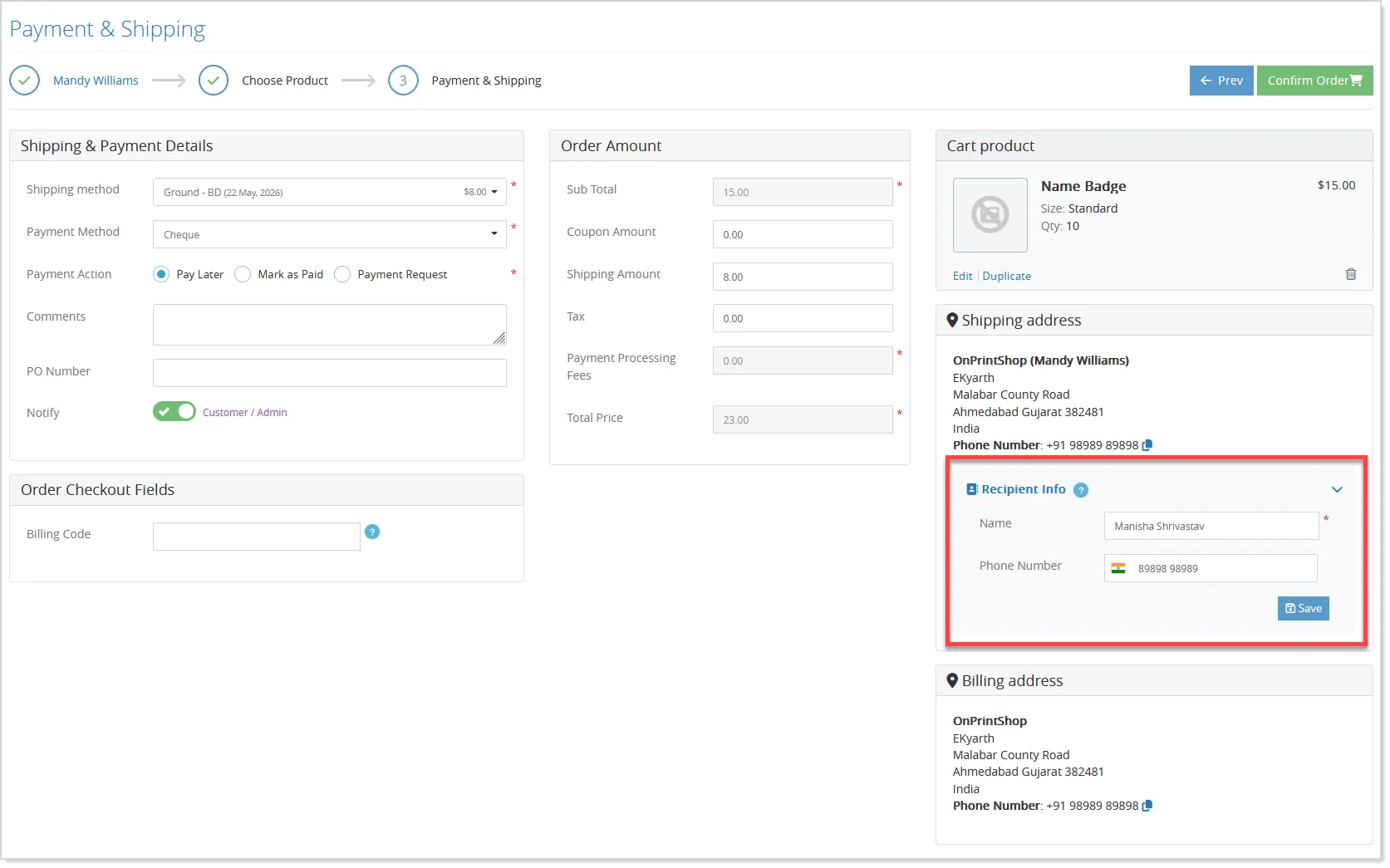Click the Billing Code input
1390x868 pixels.
pos(257,537)
